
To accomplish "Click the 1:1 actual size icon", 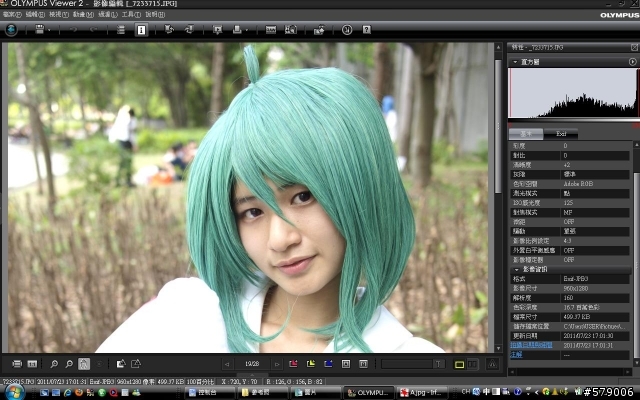I will pyautogui.click(x=32, y=364).
